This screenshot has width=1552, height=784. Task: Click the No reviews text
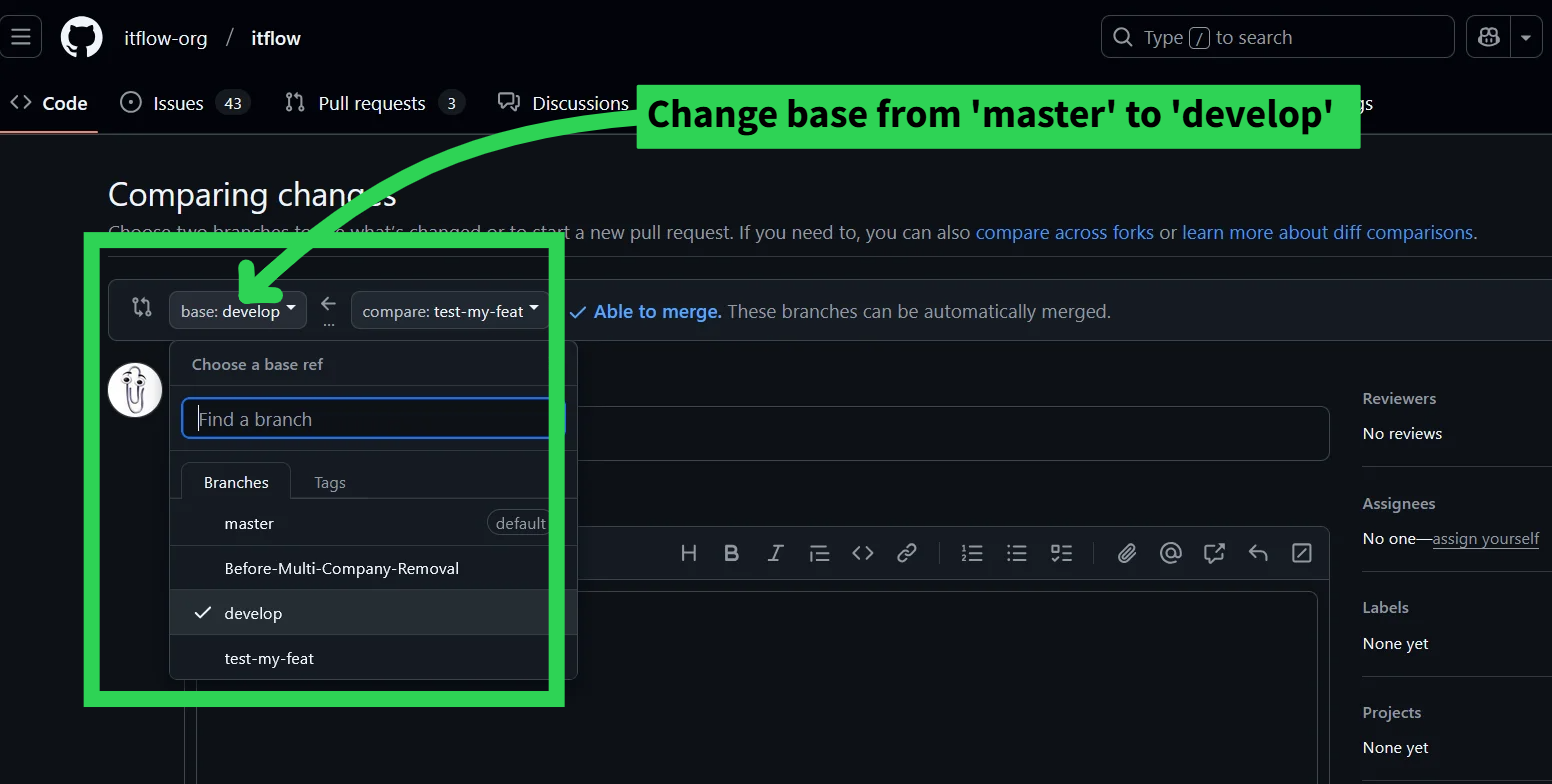[x=1402, y=434]
